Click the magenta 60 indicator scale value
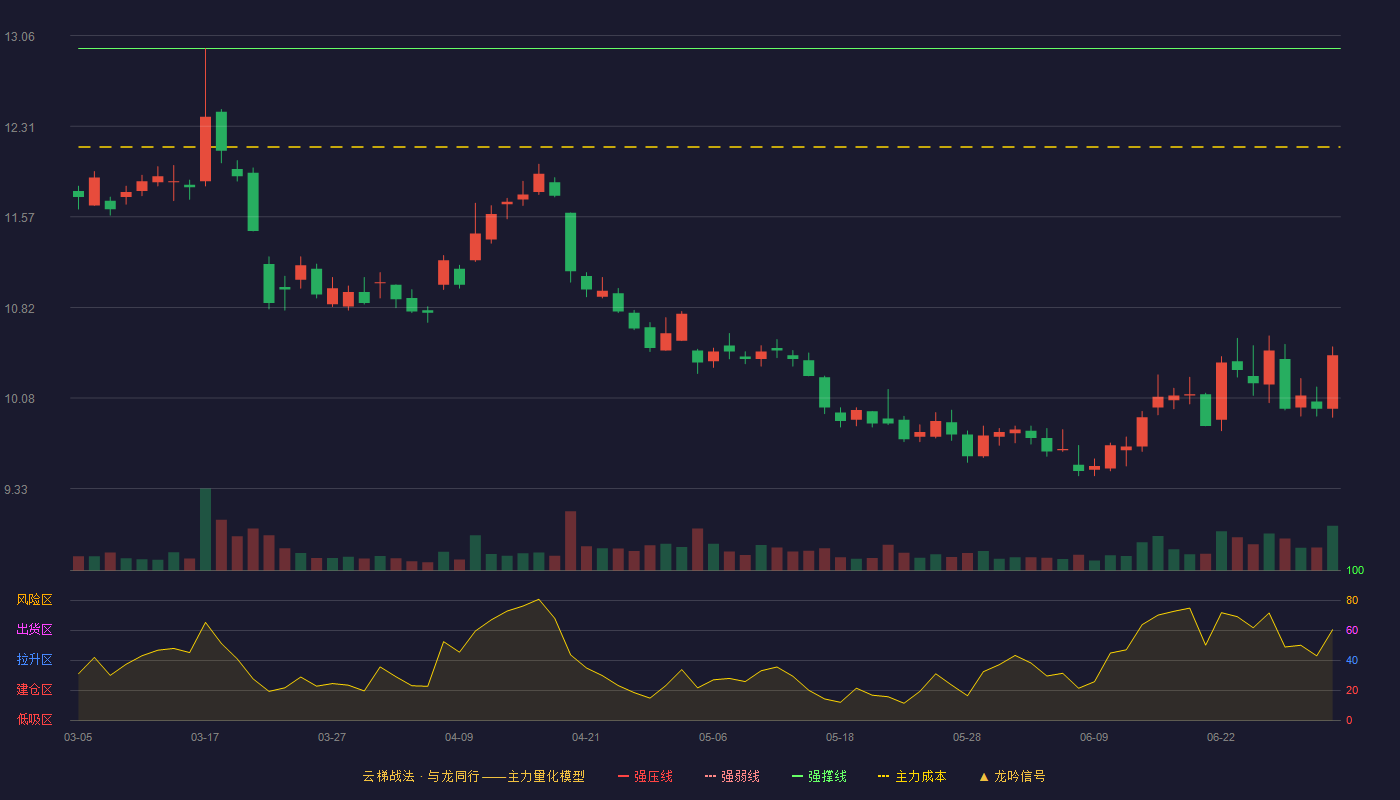This screenshot has height=800, width=1400. pos(1352,630)
